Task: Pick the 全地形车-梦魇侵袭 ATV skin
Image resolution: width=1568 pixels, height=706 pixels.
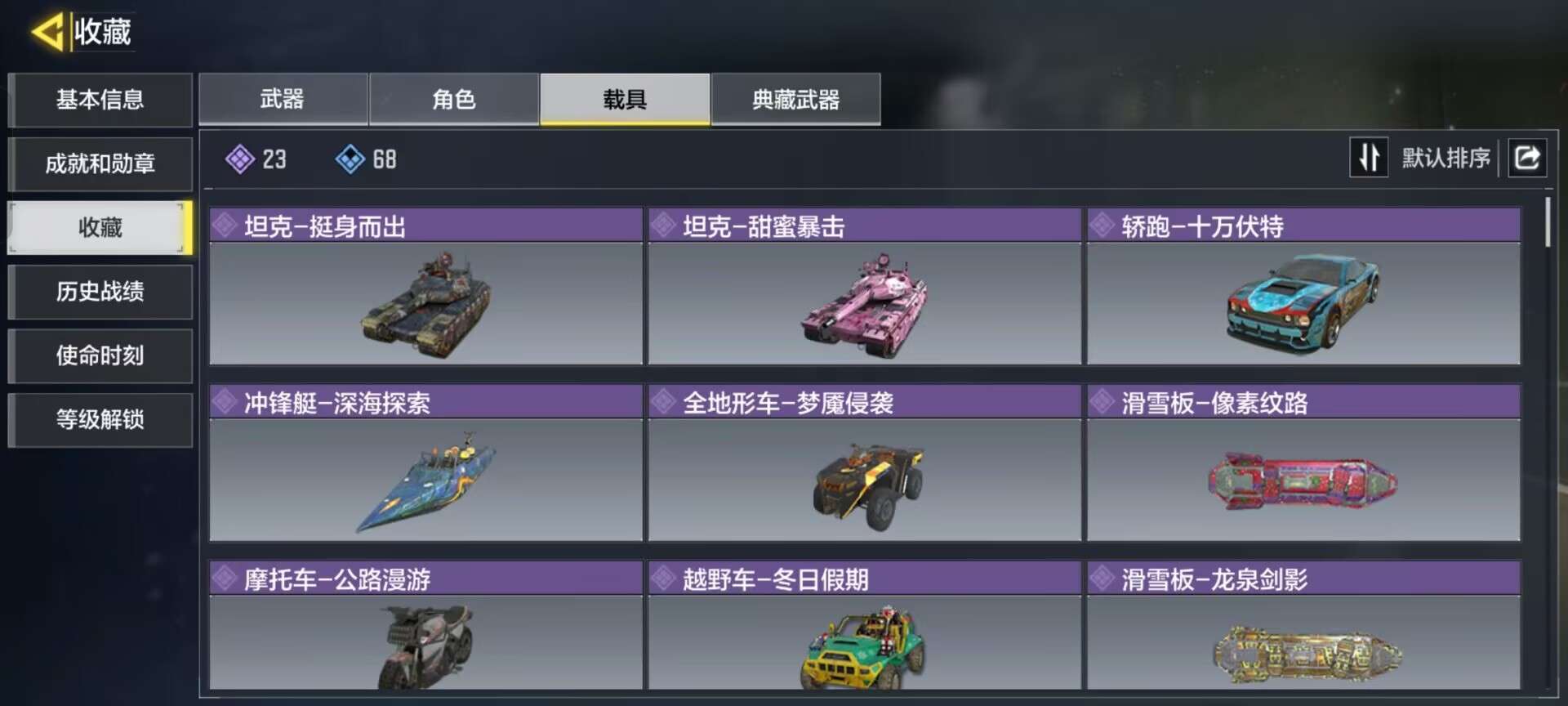Action: point(864,462)
